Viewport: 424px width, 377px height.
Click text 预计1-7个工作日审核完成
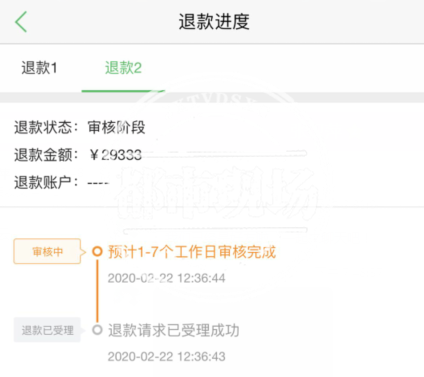[x=192, y=252]
